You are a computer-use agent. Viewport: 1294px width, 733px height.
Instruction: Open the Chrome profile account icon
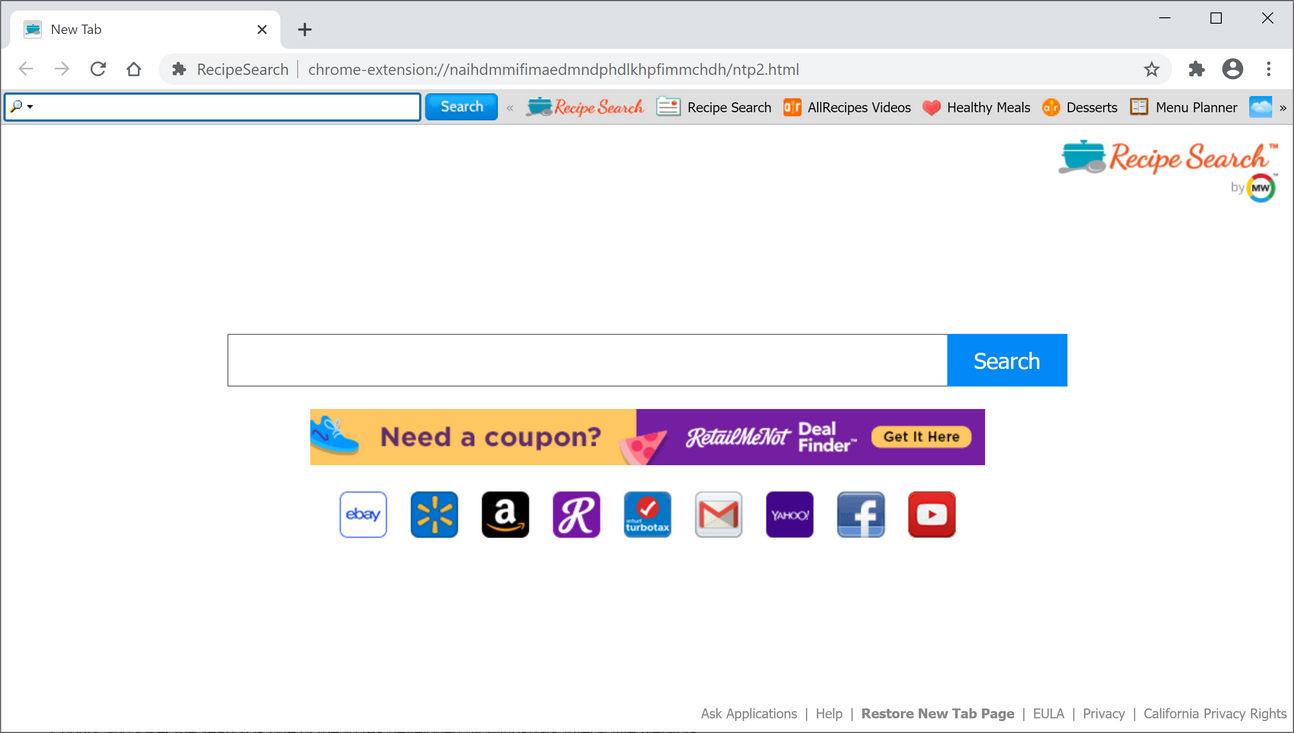tap(1233, 69)
